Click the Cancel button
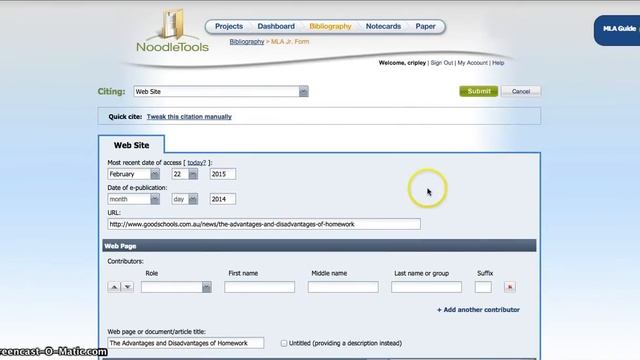 (x=521, y=91)
